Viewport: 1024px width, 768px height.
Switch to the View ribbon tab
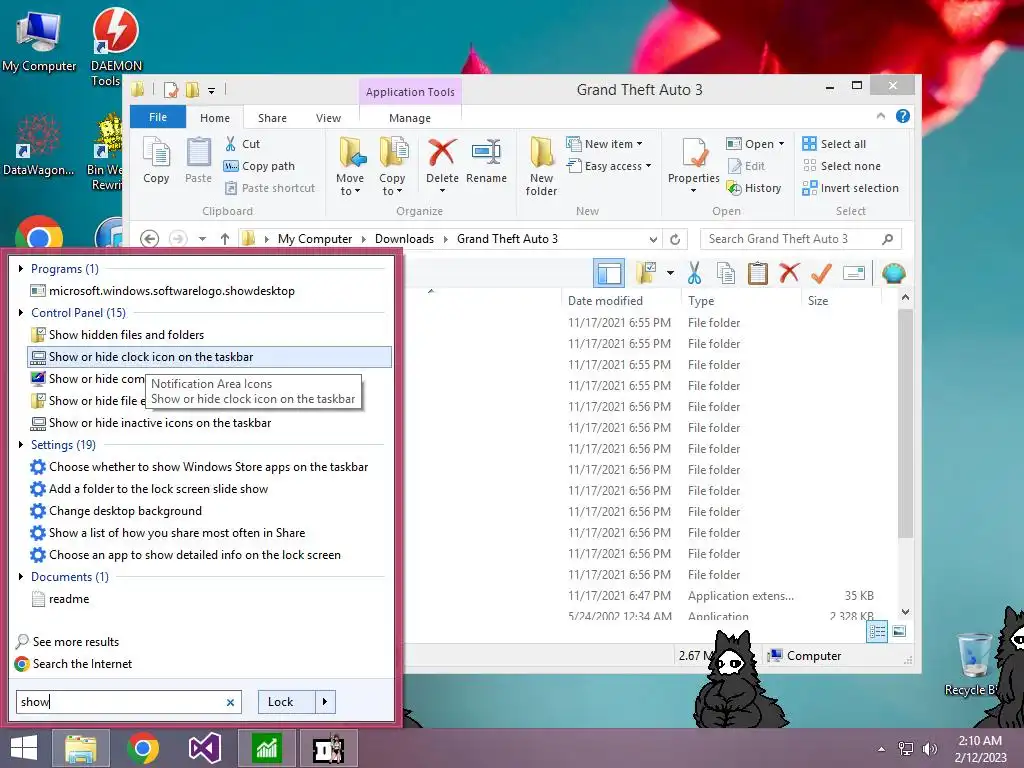[328, 118]
